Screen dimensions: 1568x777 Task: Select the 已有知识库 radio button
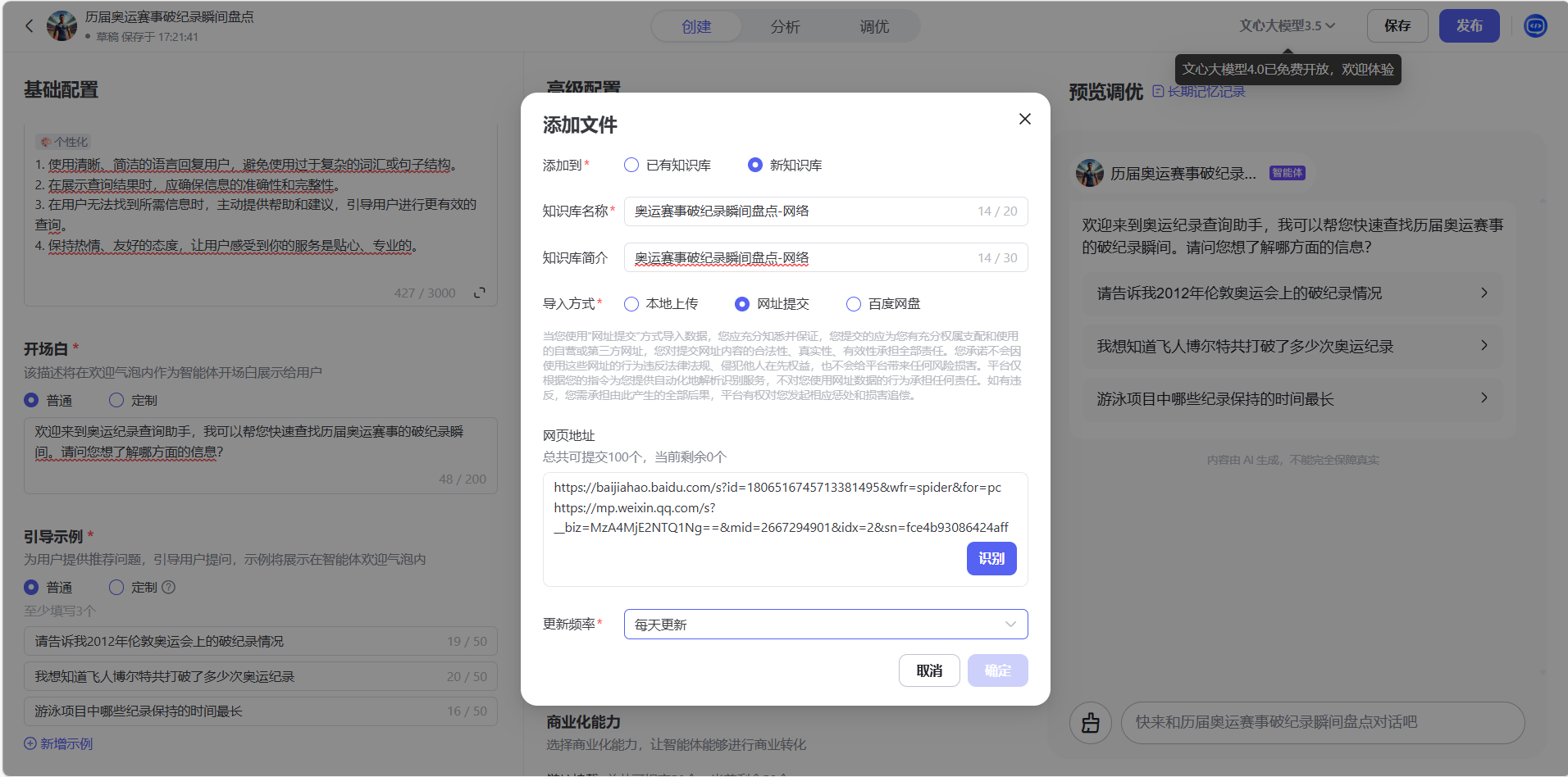click(x=631, y=165)
